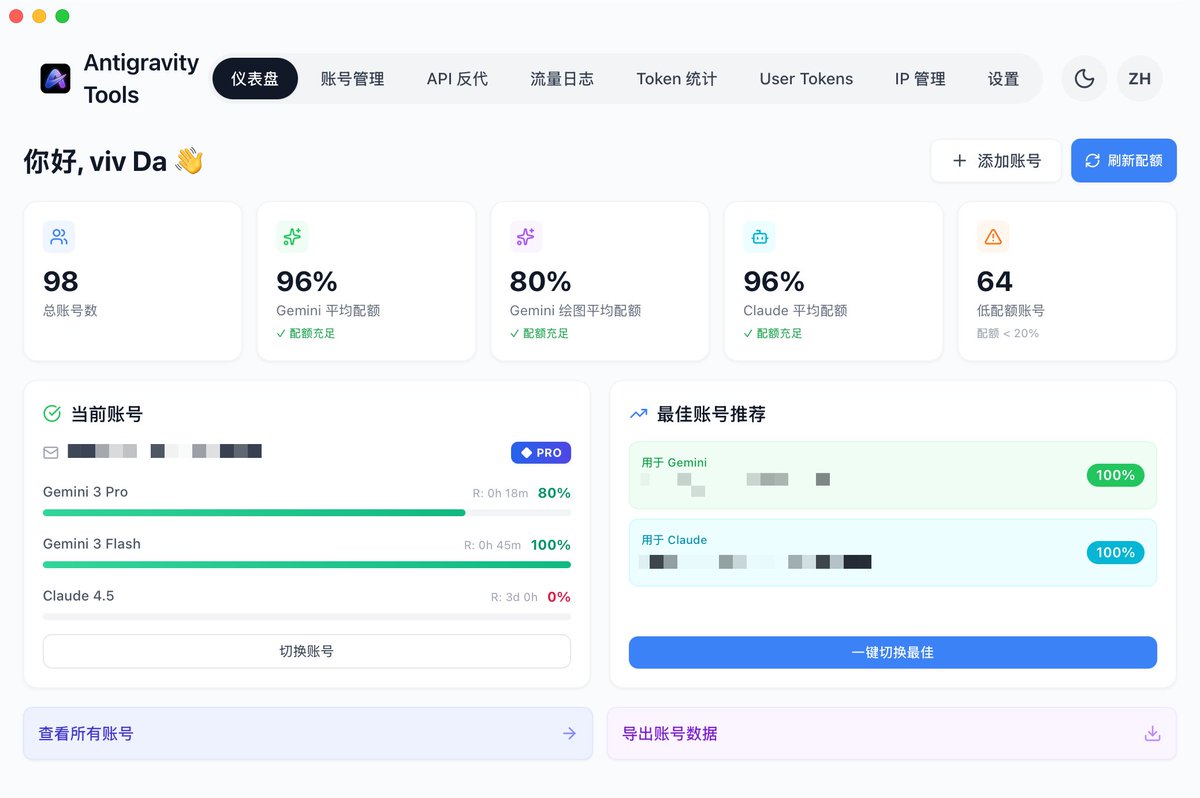Open the 仪表盘 tab
Viewport: 1200px width, 798px height.
[255, 79]
